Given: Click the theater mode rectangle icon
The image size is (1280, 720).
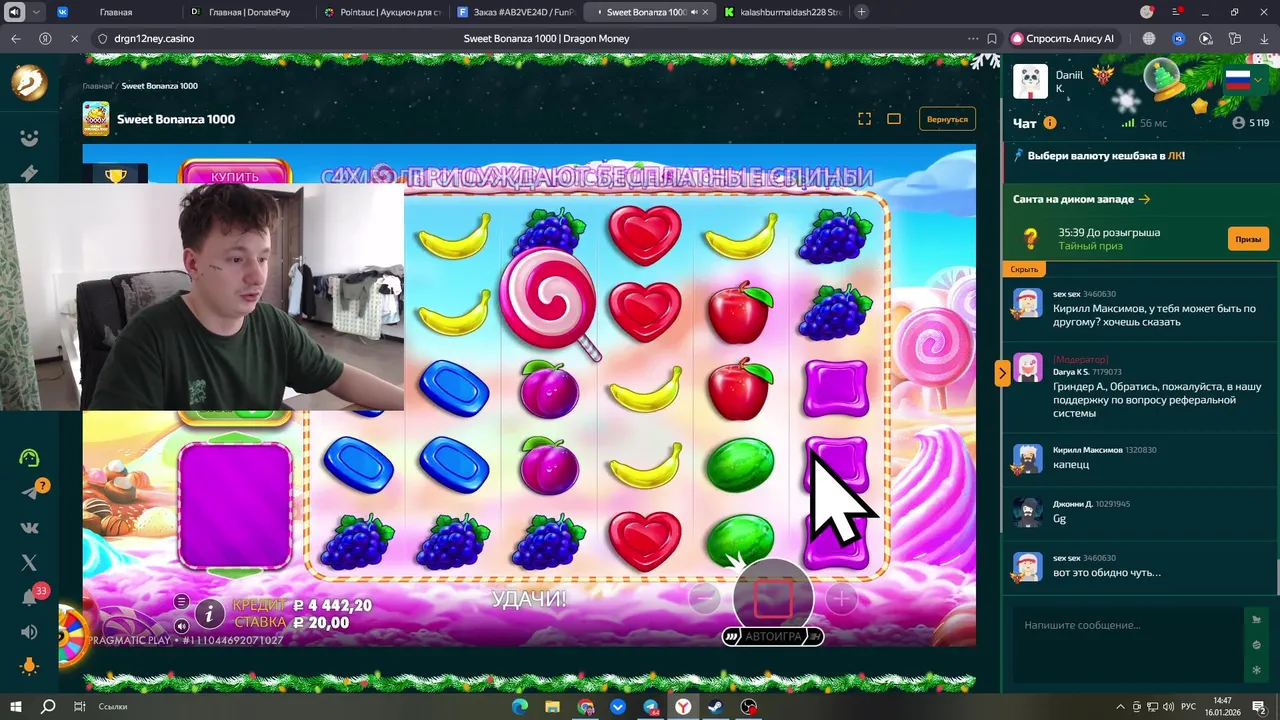Looking at the screenshot, I should click(x=894, y=119).
